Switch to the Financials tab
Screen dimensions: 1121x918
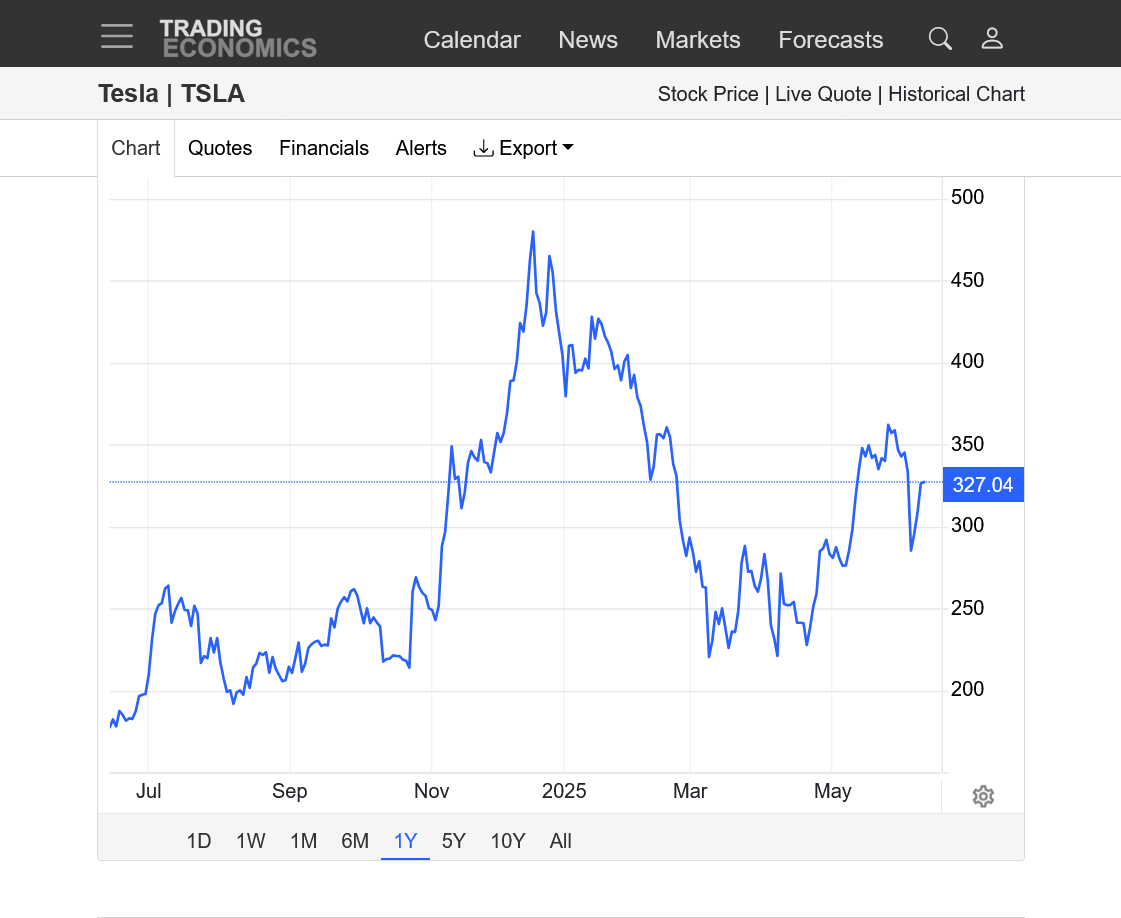tap(324, 148)
